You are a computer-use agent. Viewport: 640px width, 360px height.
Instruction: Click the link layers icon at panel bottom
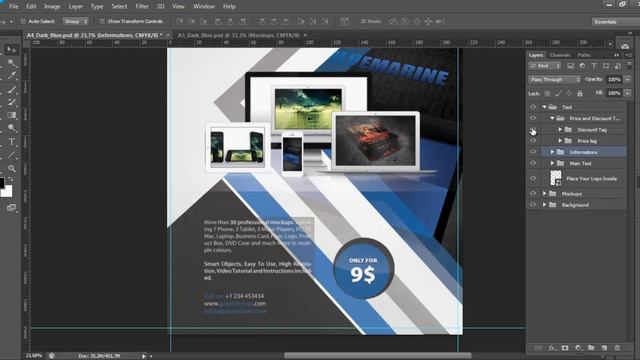click(539, 348)
